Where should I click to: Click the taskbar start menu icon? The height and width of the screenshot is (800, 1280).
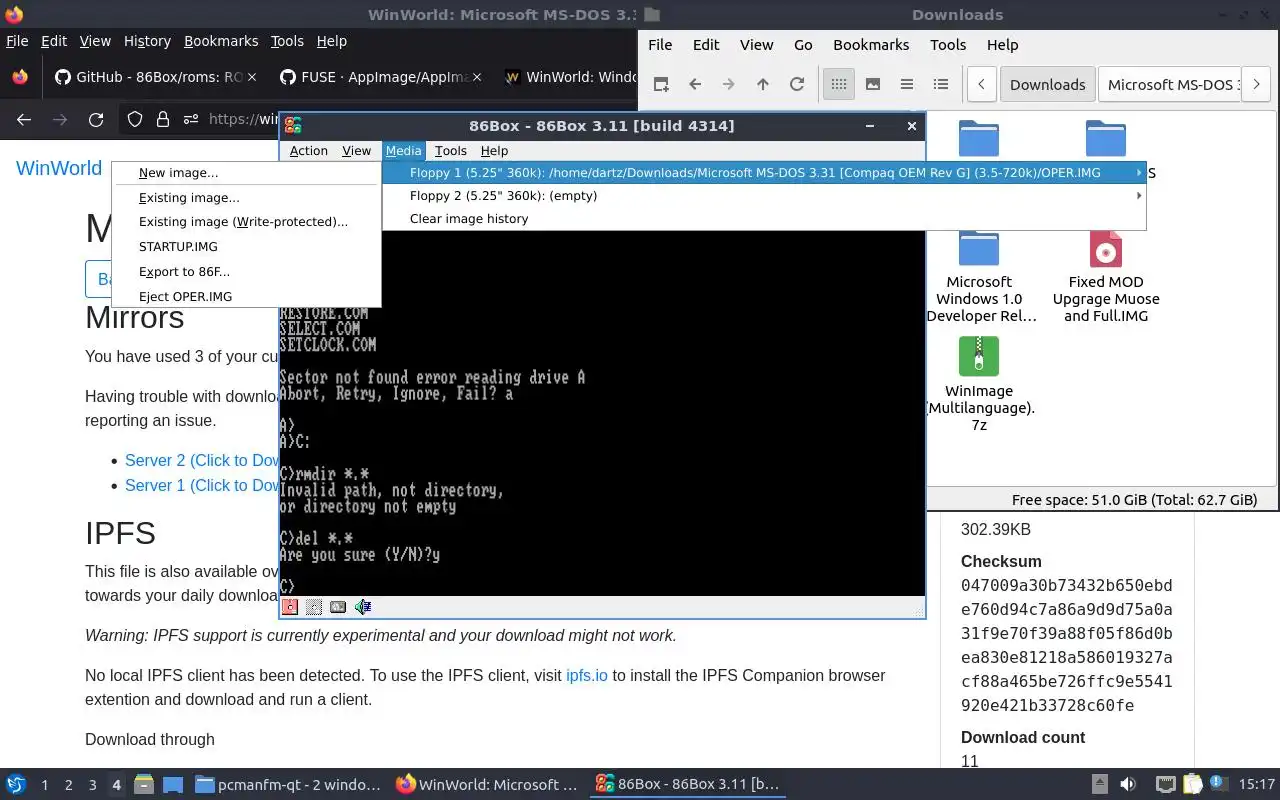(16, 784)
